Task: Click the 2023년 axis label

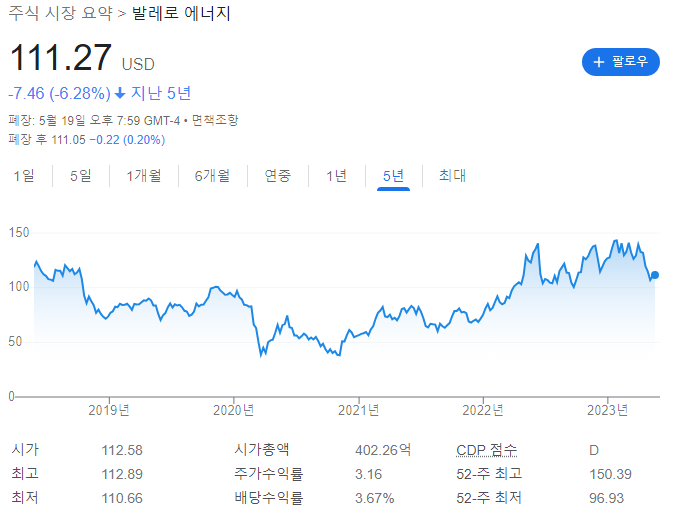Action: (607, 410)
